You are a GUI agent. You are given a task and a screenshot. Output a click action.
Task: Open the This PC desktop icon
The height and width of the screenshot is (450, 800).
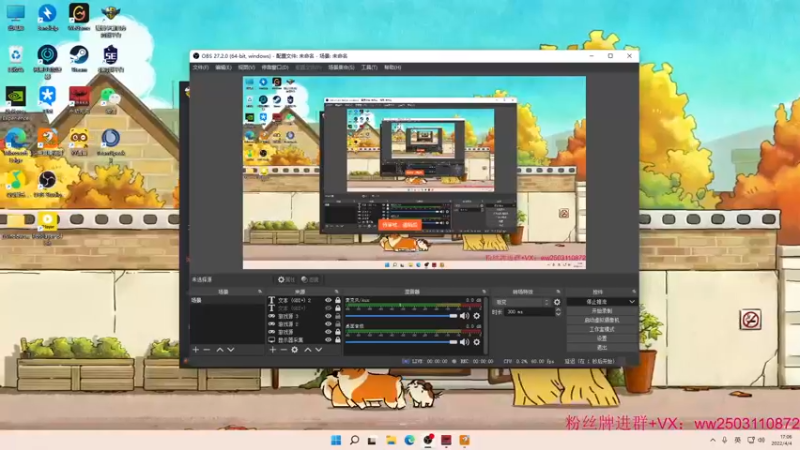16,17
